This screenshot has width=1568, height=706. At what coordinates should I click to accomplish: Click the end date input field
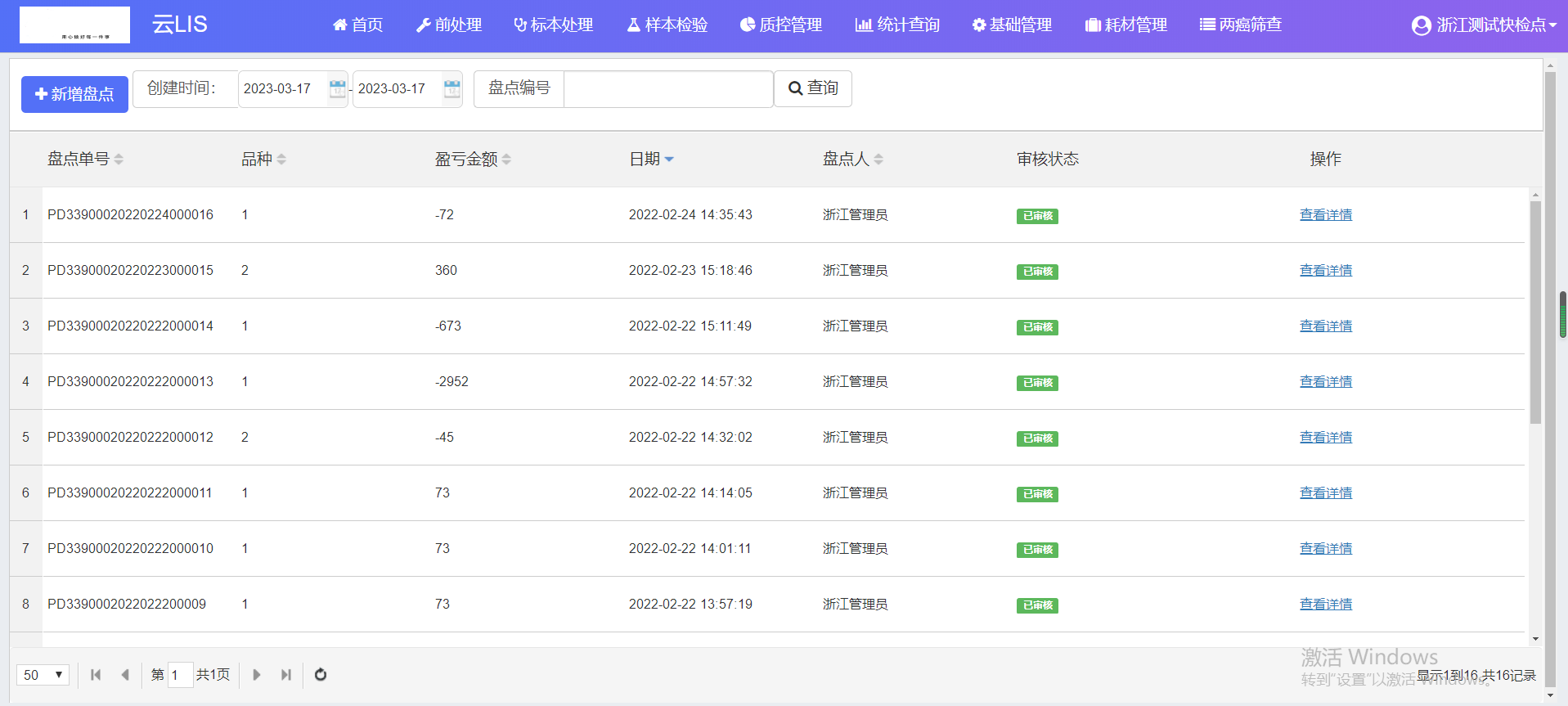coord(398,88)
